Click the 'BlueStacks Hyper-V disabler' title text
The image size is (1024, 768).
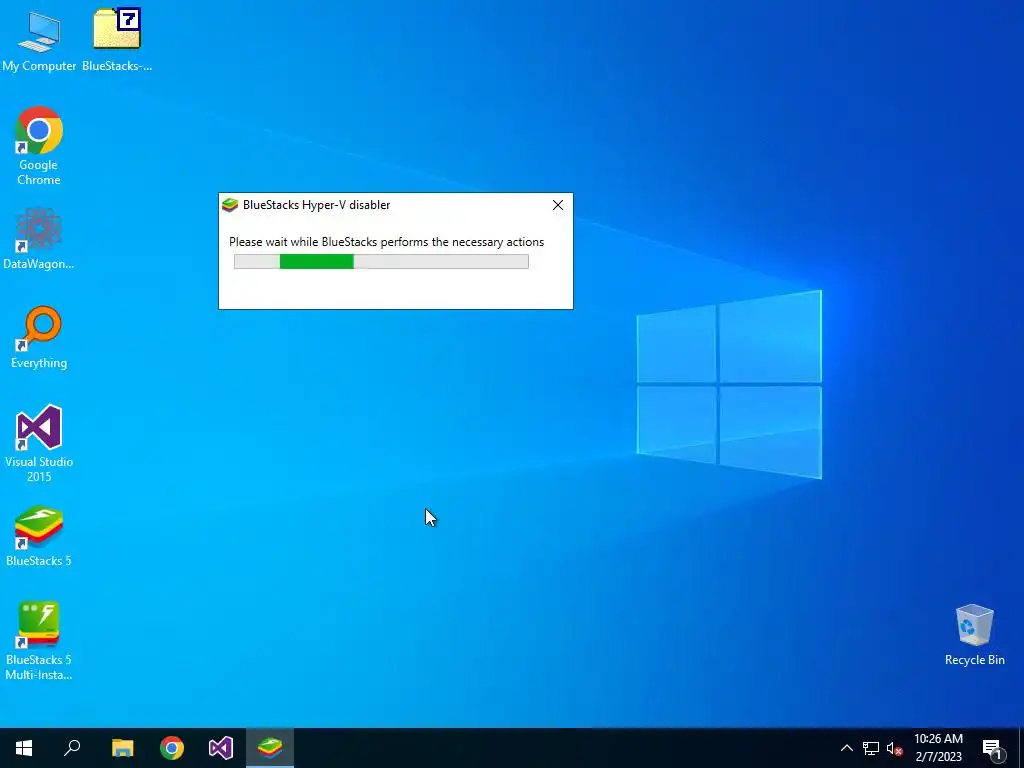tap(317, 205)
